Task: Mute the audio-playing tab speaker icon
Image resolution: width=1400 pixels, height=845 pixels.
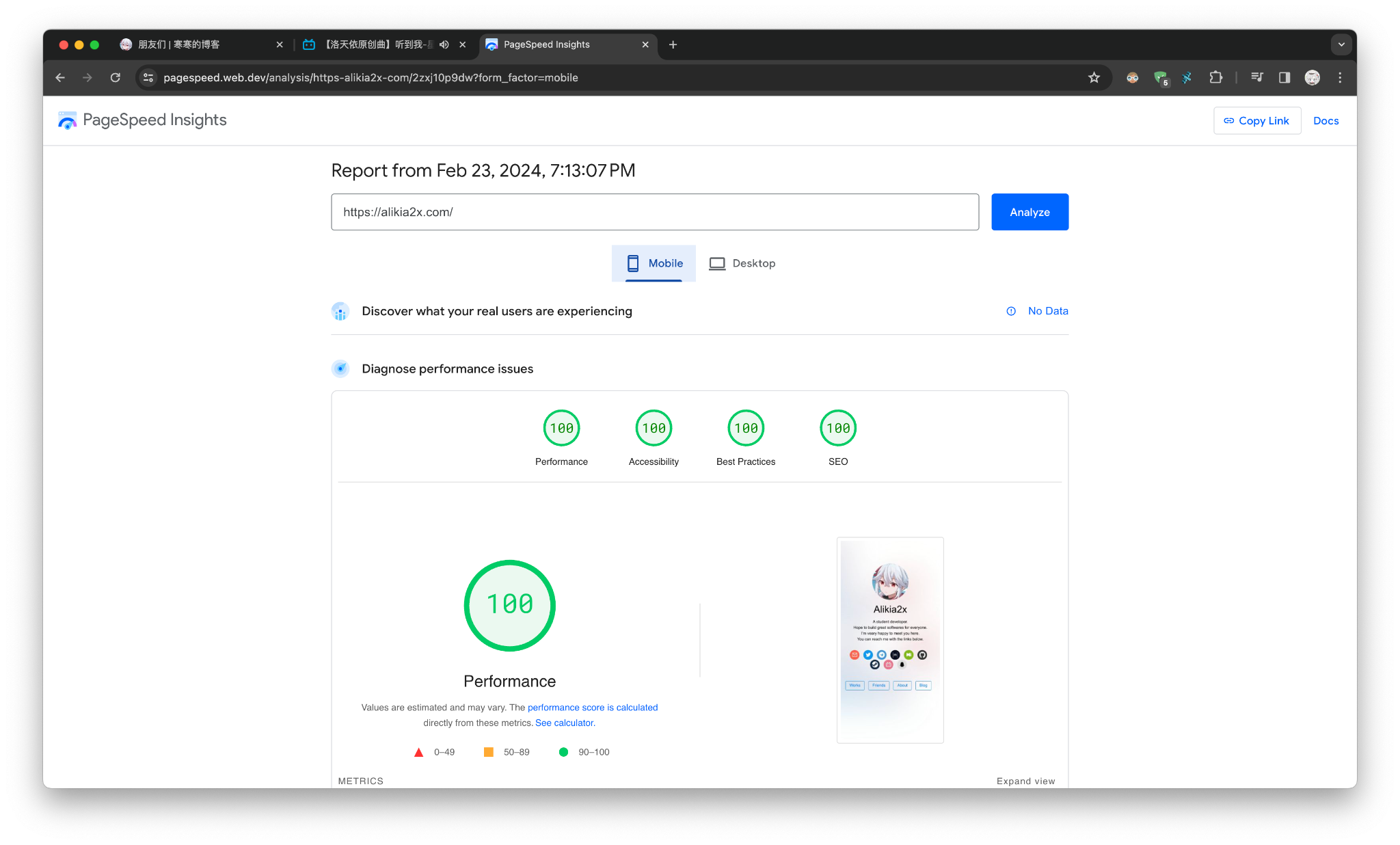Action: coord(444,44)
